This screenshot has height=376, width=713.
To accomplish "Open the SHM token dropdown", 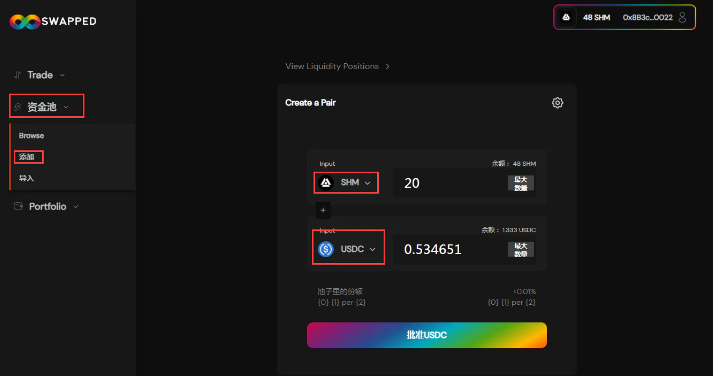I will tap(346, 182).
